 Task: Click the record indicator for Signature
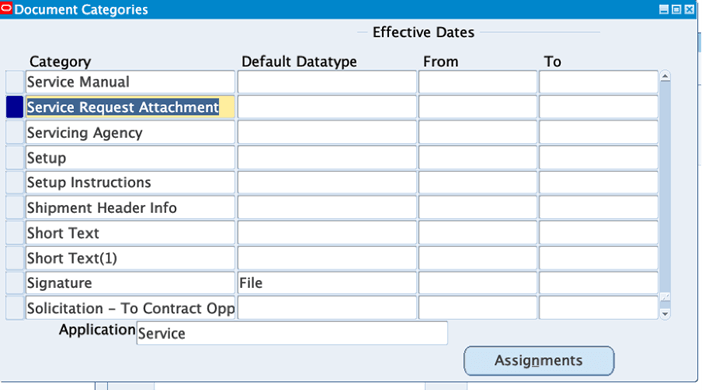tap(14, 283)
